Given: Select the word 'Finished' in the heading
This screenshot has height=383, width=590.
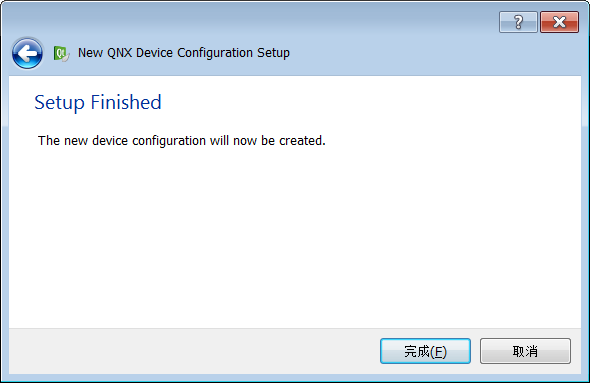Looking at the screenshot, I should click(126, 102).
